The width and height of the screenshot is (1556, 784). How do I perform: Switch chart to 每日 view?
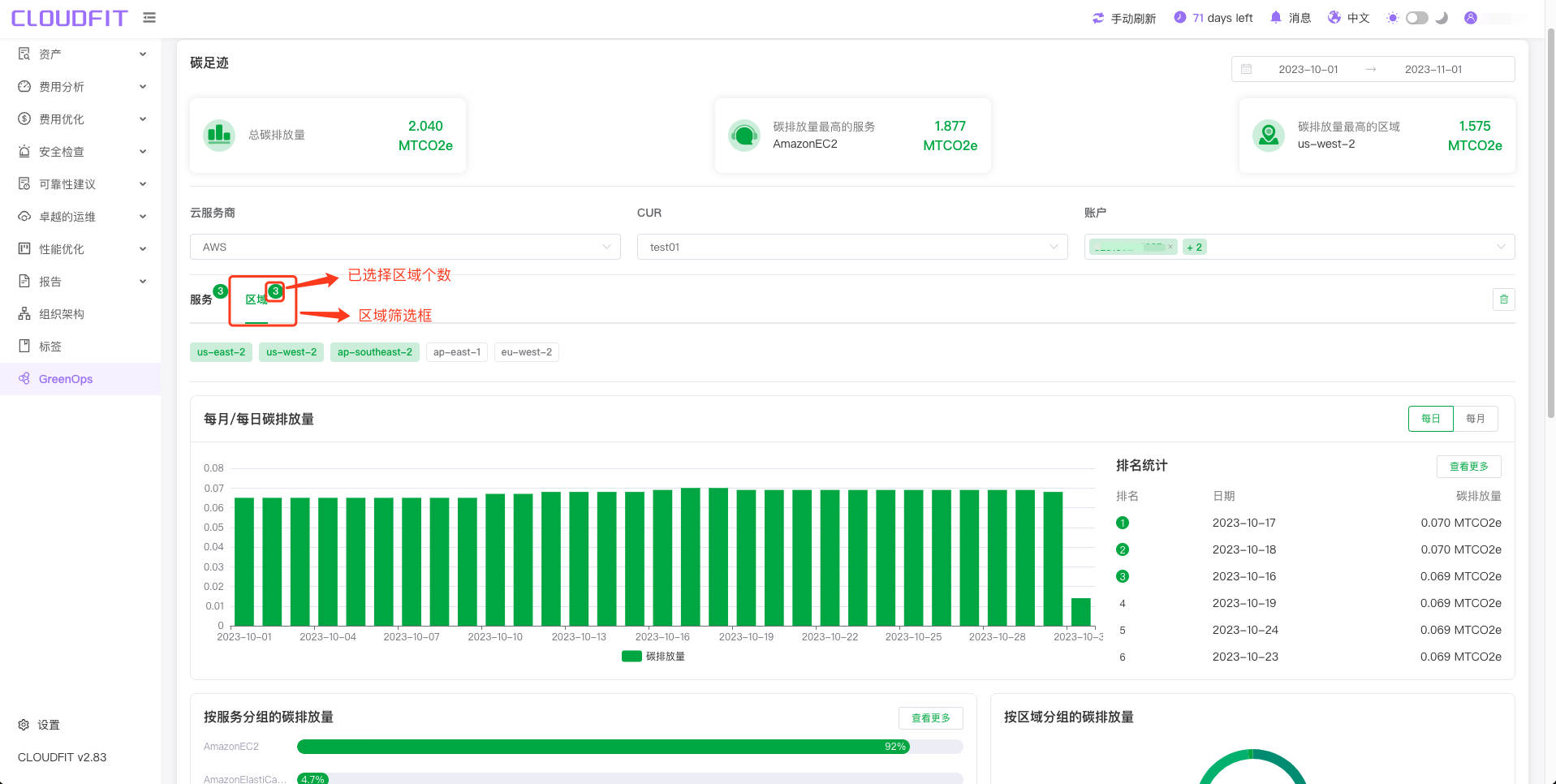[1431, 419]
